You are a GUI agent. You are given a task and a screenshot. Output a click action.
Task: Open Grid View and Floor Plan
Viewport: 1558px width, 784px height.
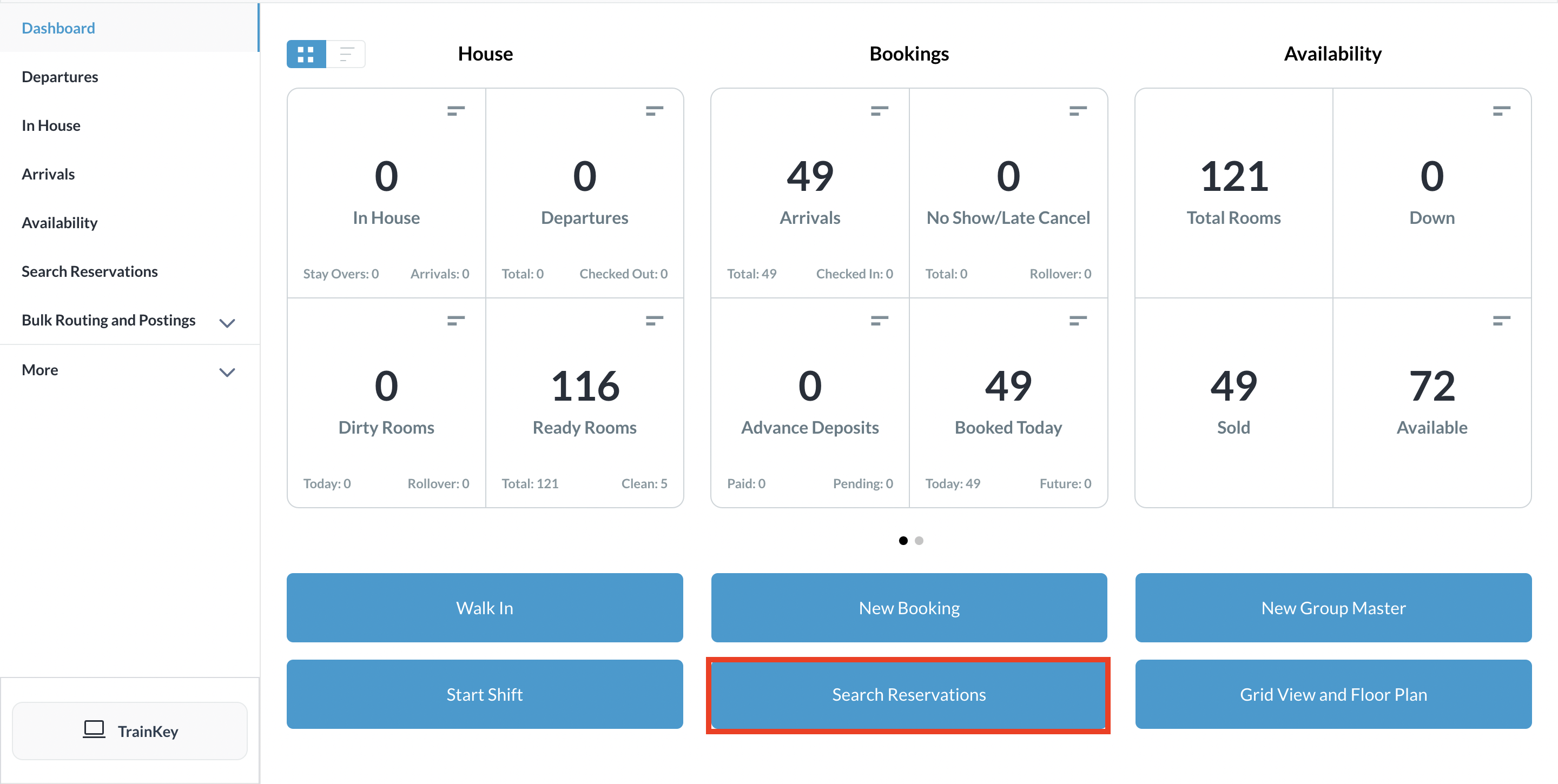click(x=1332, y=694)
